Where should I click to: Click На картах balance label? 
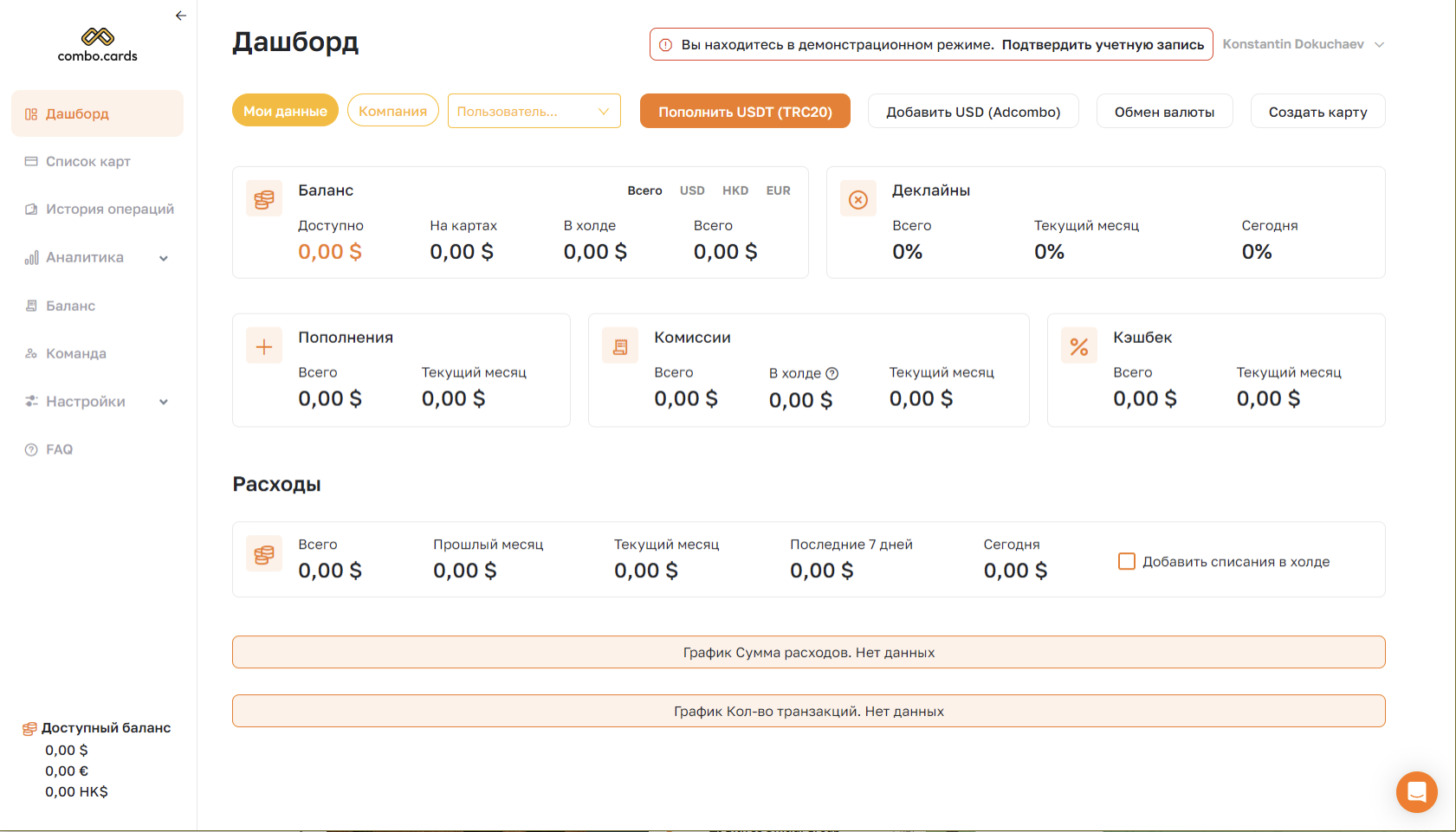click(463, 225)
